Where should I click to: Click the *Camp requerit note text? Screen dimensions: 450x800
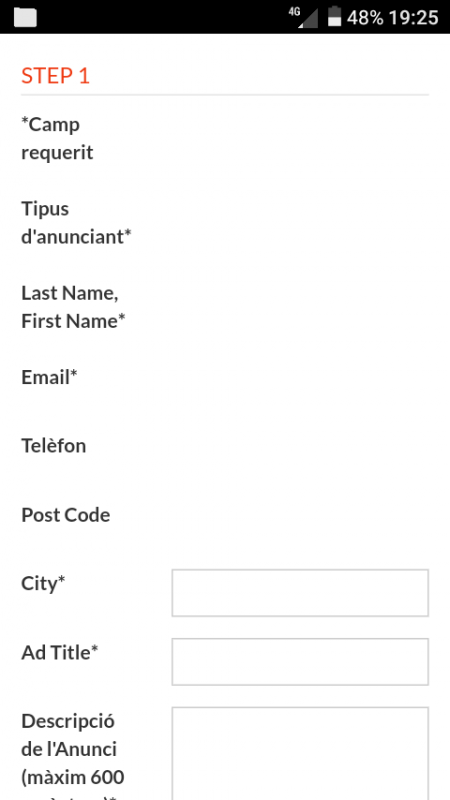click(x=57, y=138)
